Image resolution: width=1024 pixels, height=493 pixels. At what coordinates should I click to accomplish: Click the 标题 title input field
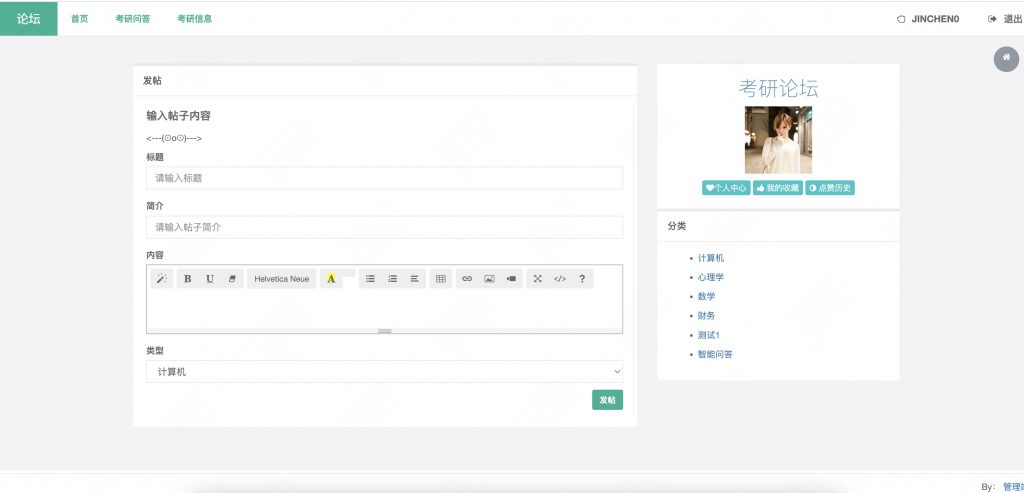(x=384, y=178)
